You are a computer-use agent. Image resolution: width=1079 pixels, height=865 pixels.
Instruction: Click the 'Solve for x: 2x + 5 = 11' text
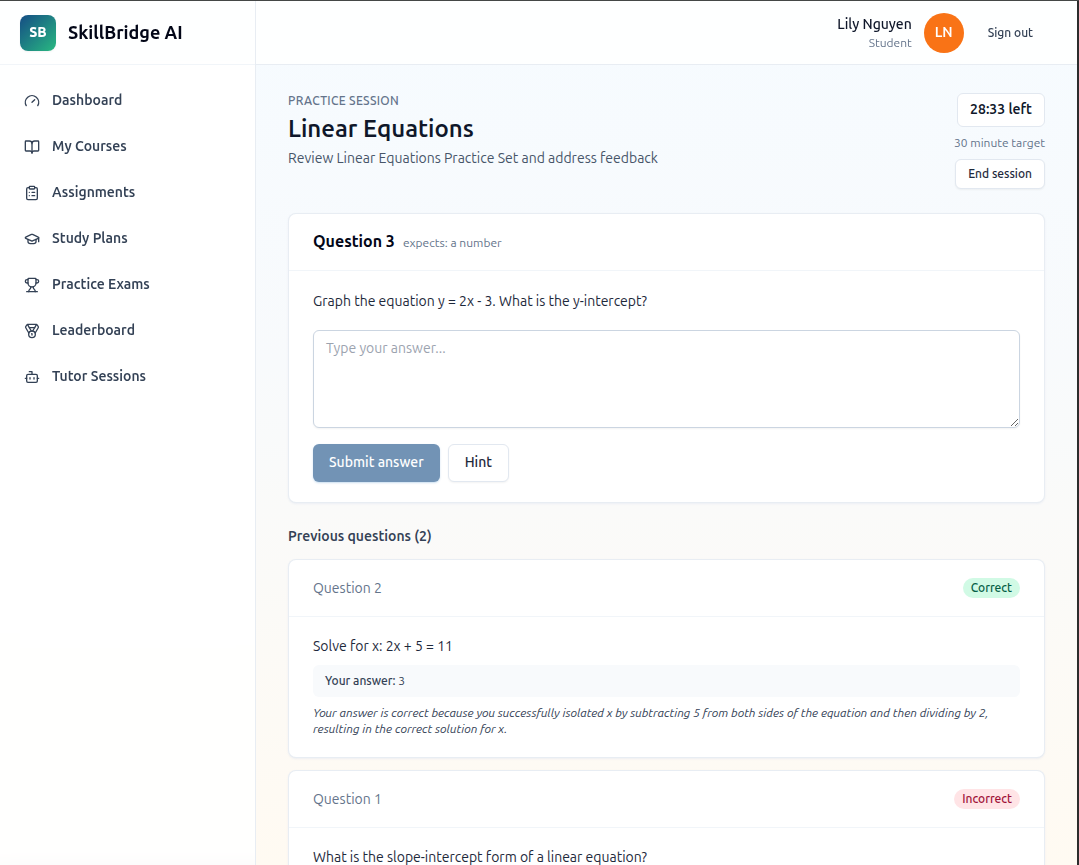383,646
